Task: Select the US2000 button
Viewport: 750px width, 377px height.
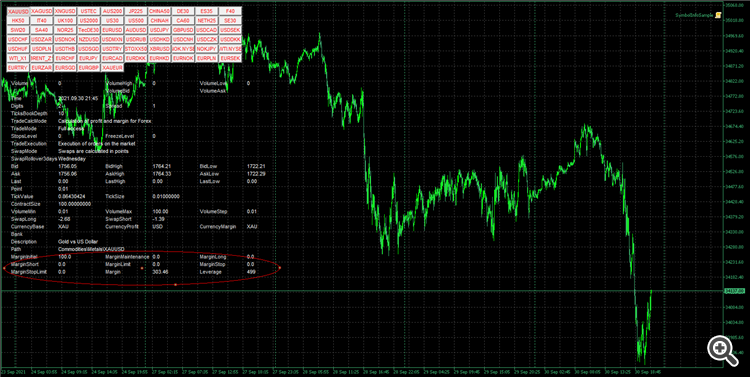Action: [88, 21]
